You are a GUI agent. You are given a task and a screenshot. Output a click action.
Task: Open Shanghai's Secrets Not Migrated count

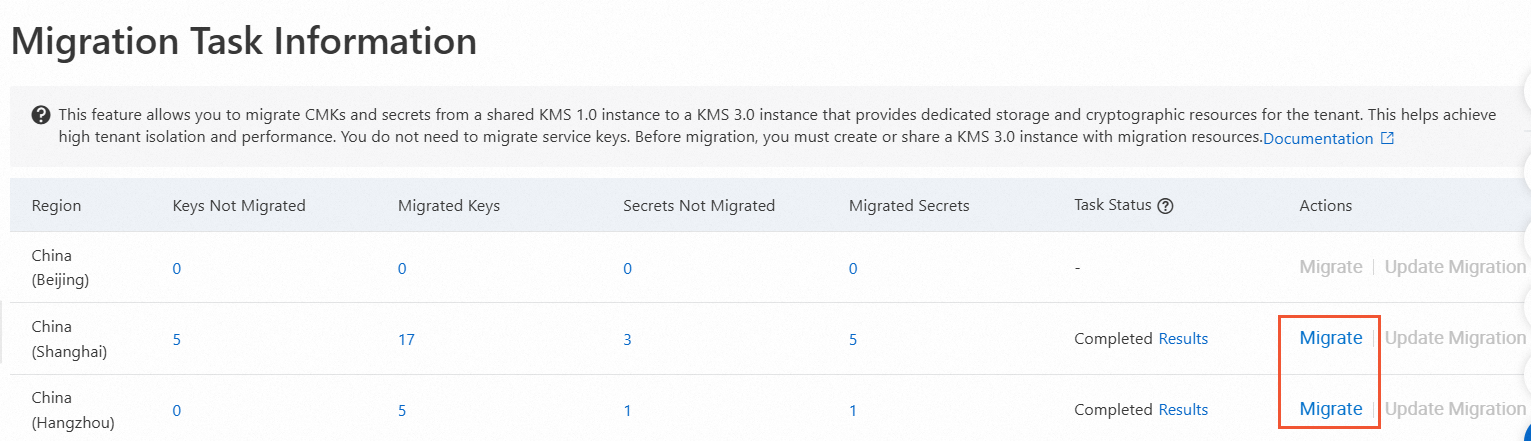(627, 340)
